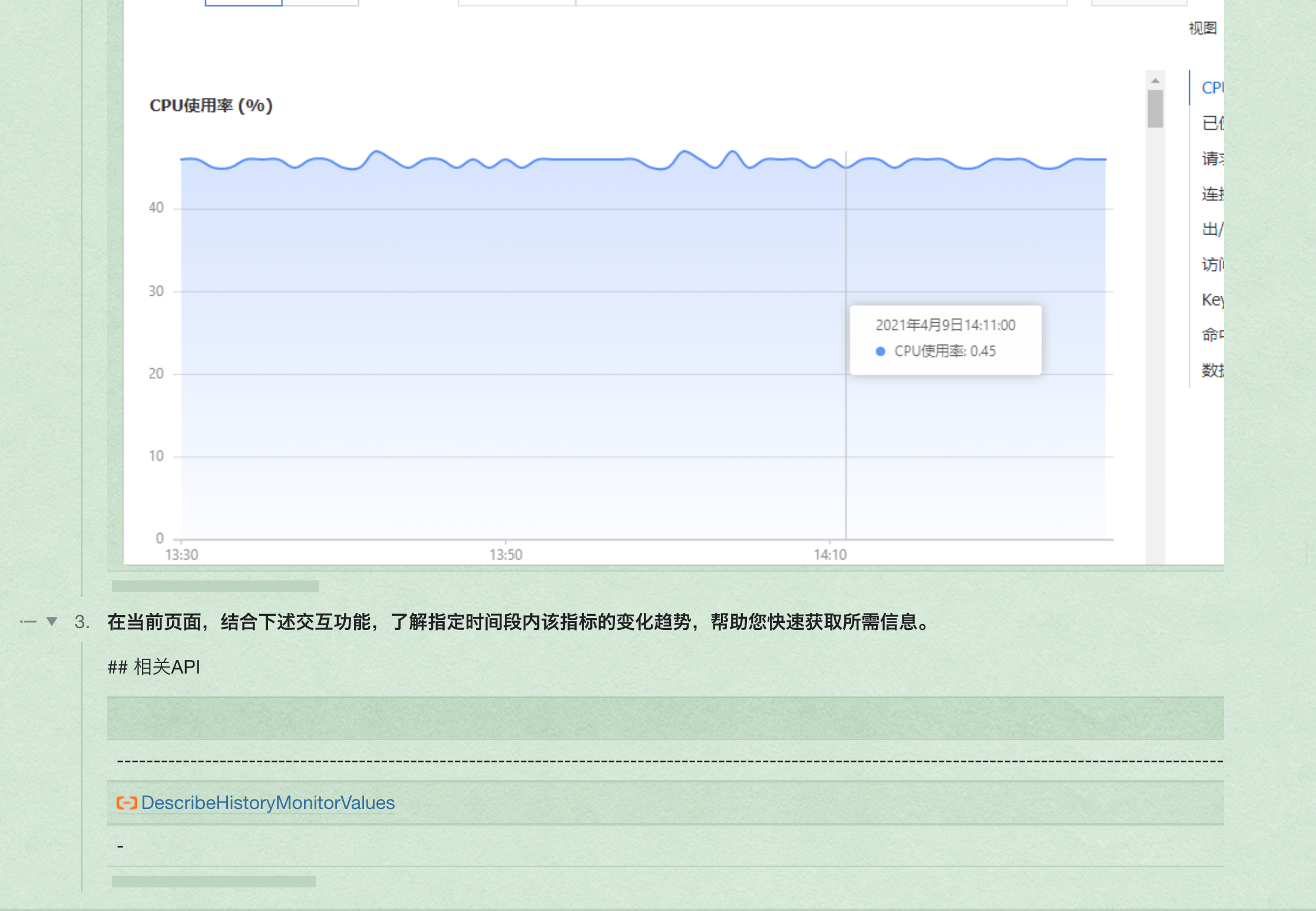Click the blue dot in the CPU tooltip
Viewport: 1316px width, 911px height.
pos(880,351)
